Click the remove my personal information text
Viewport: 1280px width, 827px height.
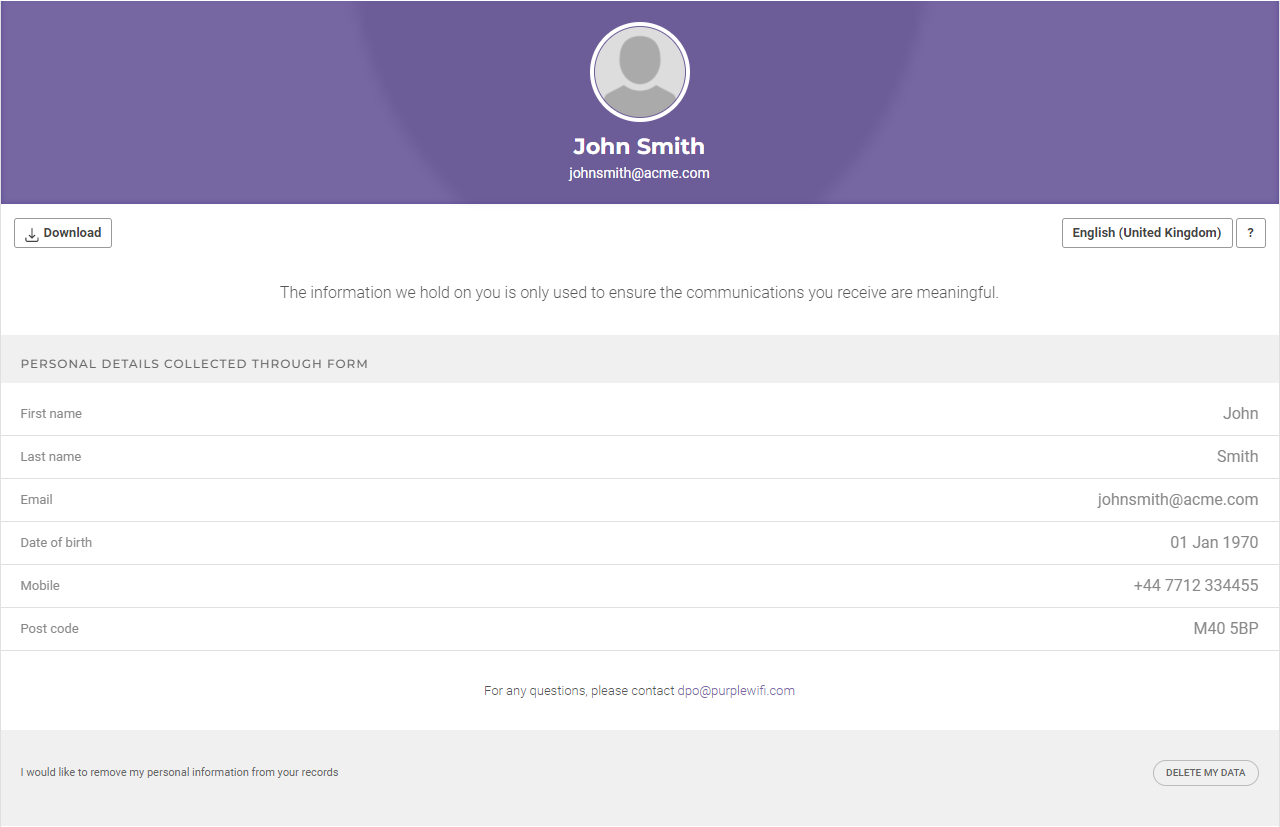[x=179, y=773]
